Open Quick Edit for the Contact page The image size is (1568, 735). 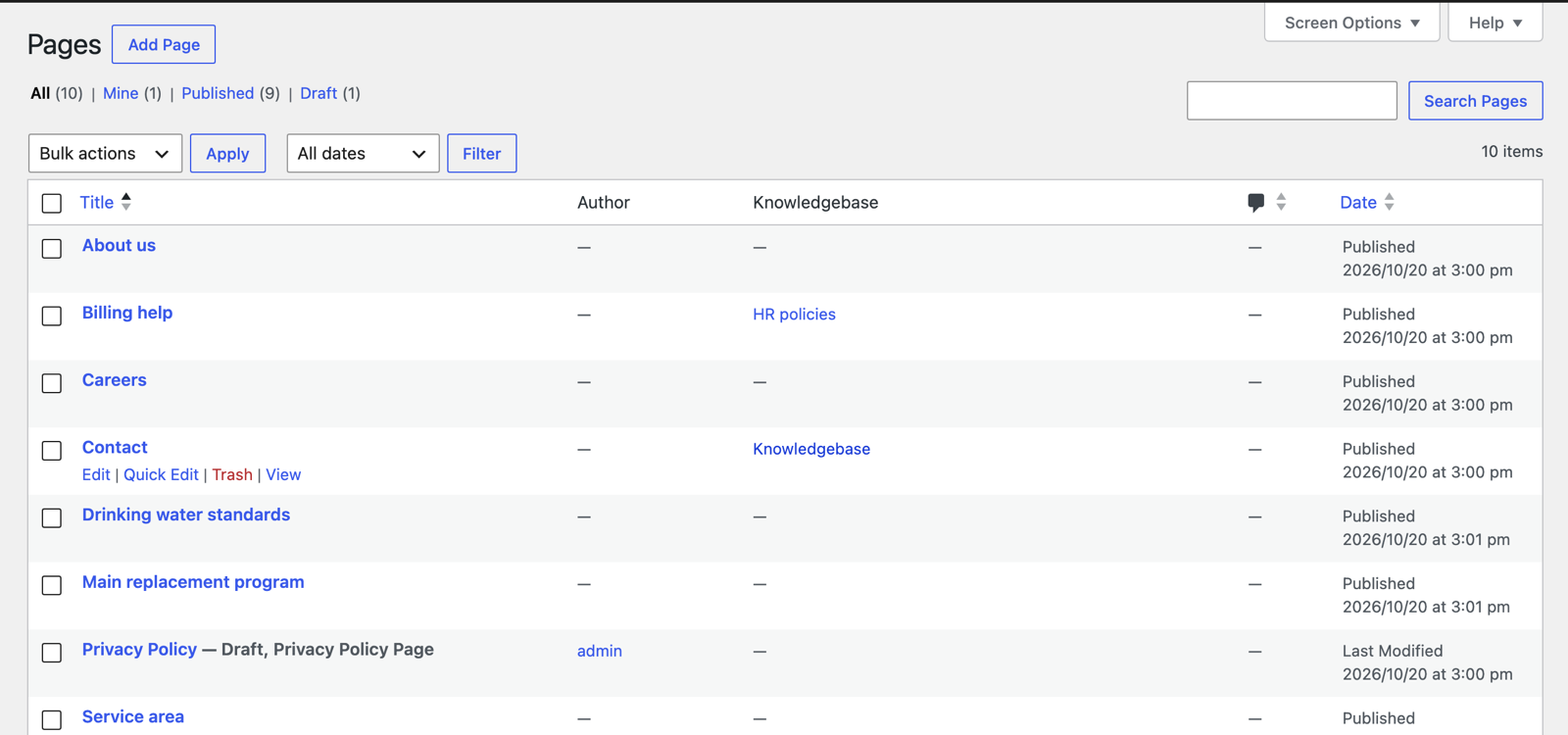(161, 474)
